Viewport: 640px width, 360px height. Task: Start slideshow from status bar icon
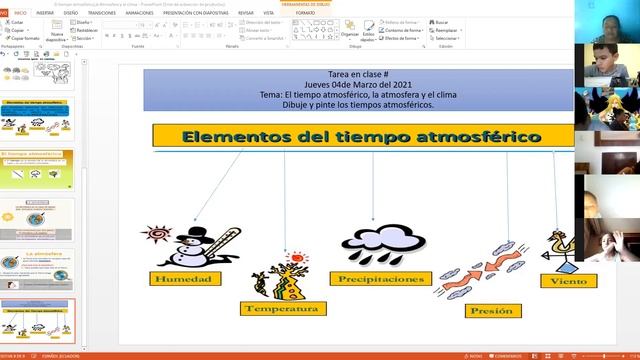[x=574, y=356]
